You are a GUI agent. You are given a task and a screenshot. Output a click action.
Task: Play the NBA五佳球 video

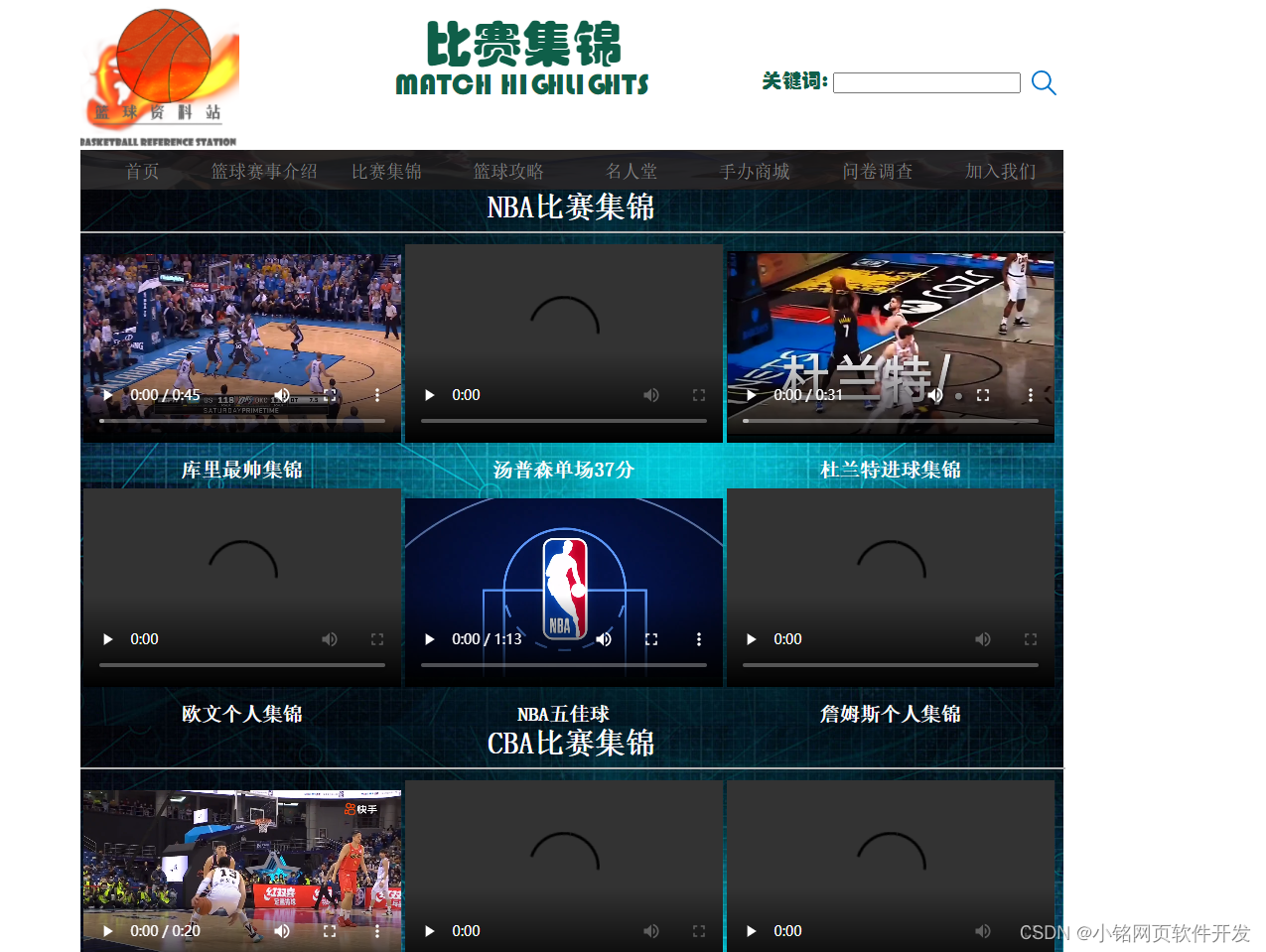click(429, 639)
